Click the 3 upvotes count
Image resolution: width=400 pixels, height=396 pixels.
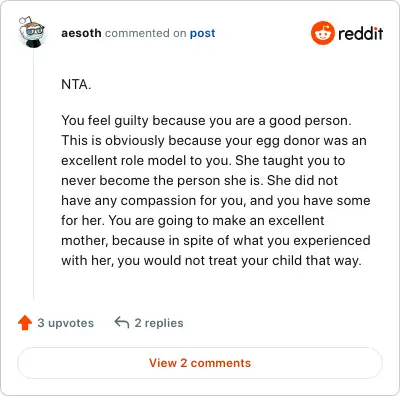click(x=66, y=323)
